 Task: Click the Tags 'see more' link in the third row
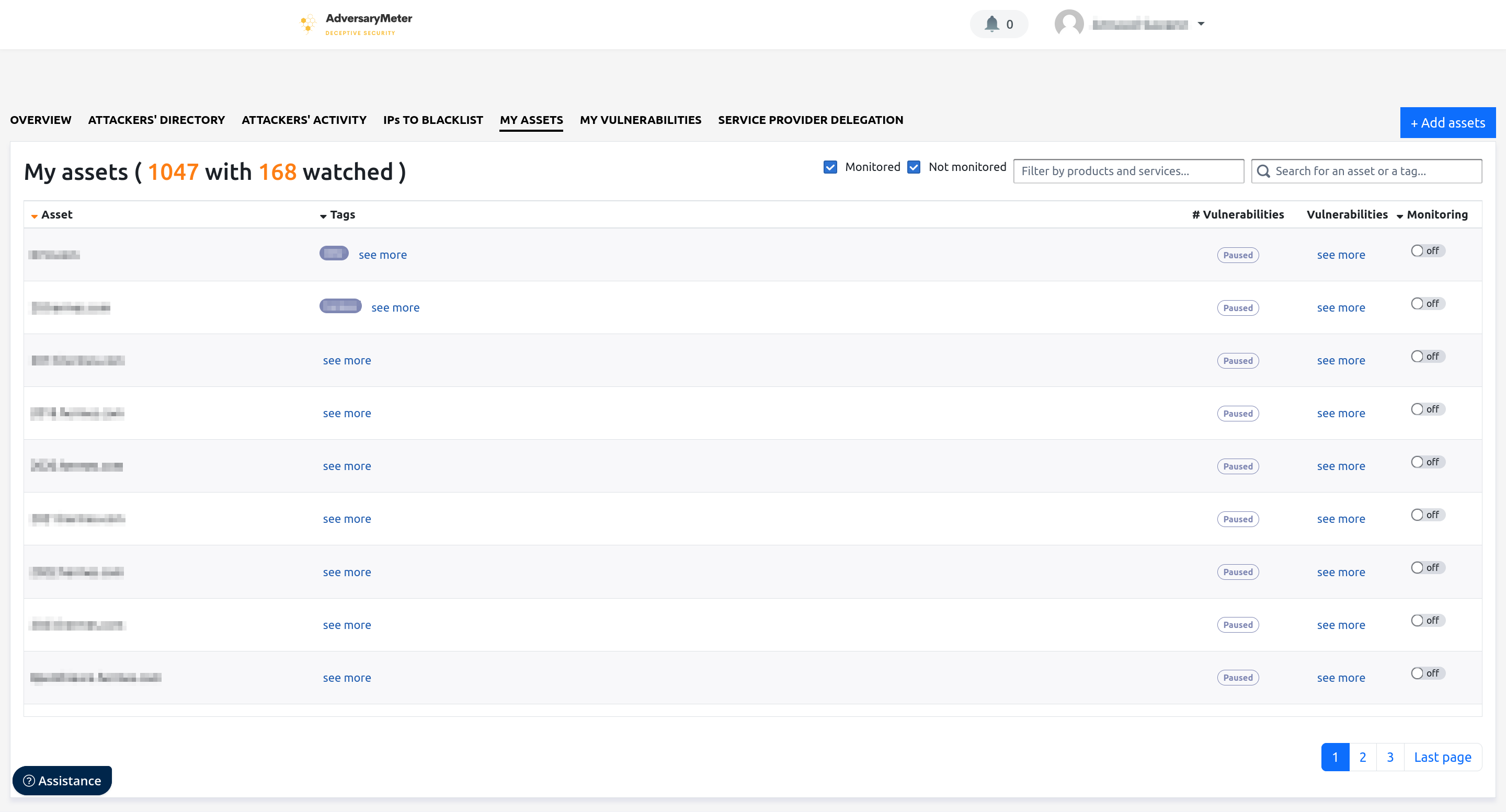[347, 361]
